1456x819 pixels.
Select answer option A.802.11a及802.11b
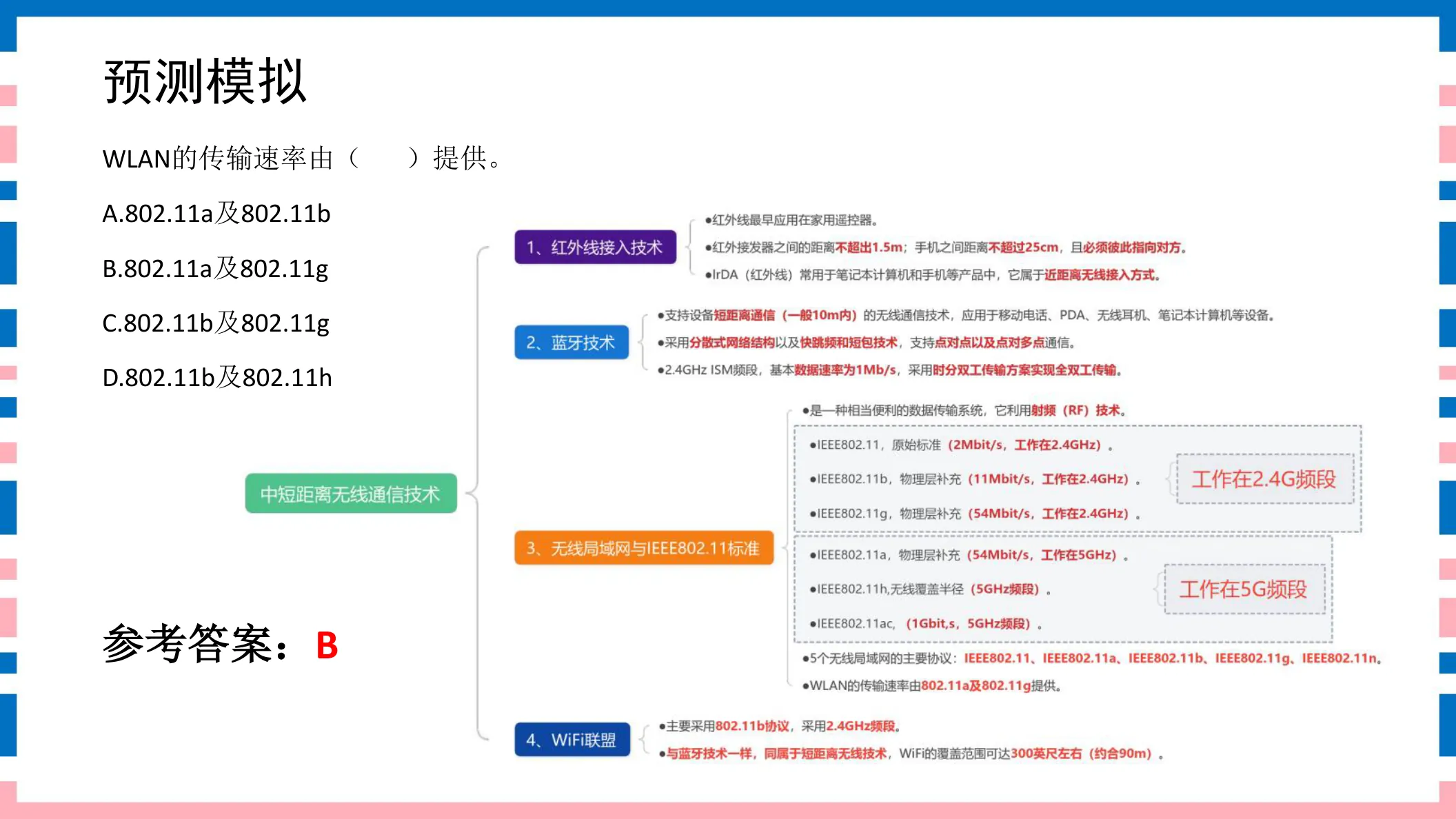[x=216, y=214]
